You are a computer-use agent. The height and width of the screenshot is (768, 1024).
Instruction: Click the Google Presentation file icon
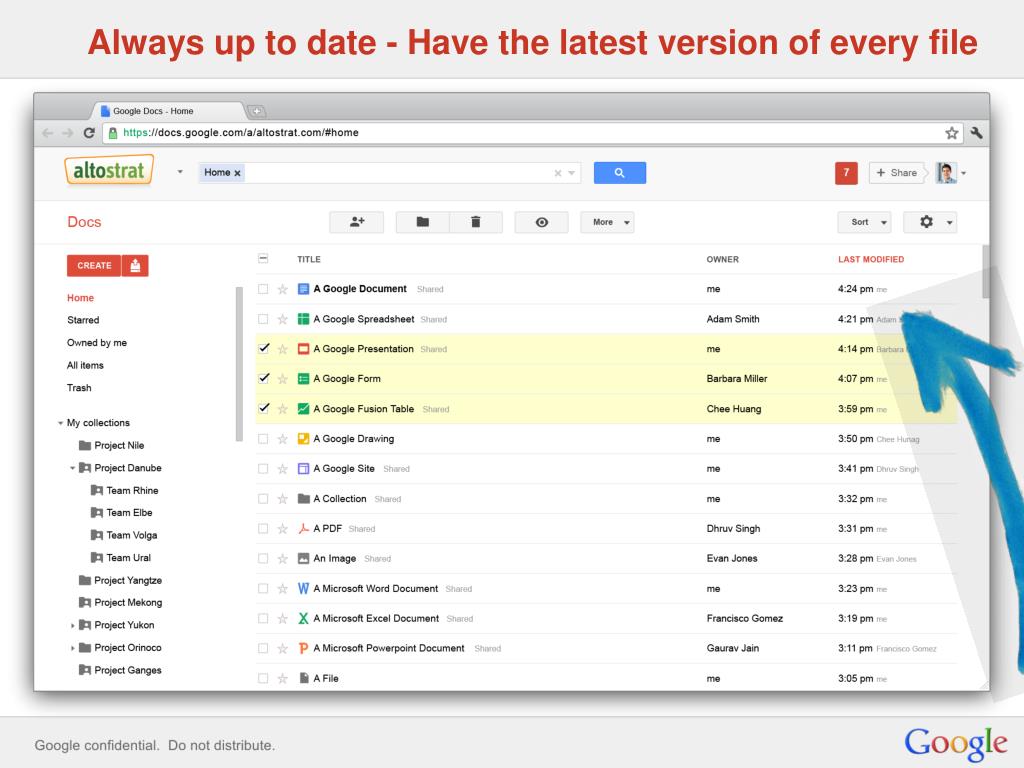click(x=303, y=349)
